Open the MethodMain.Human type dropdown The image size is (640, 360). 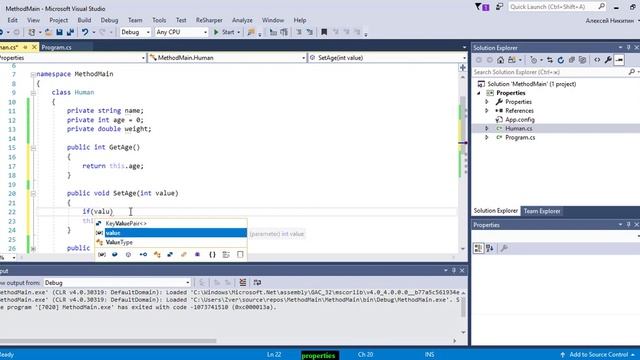click(227, 58)
